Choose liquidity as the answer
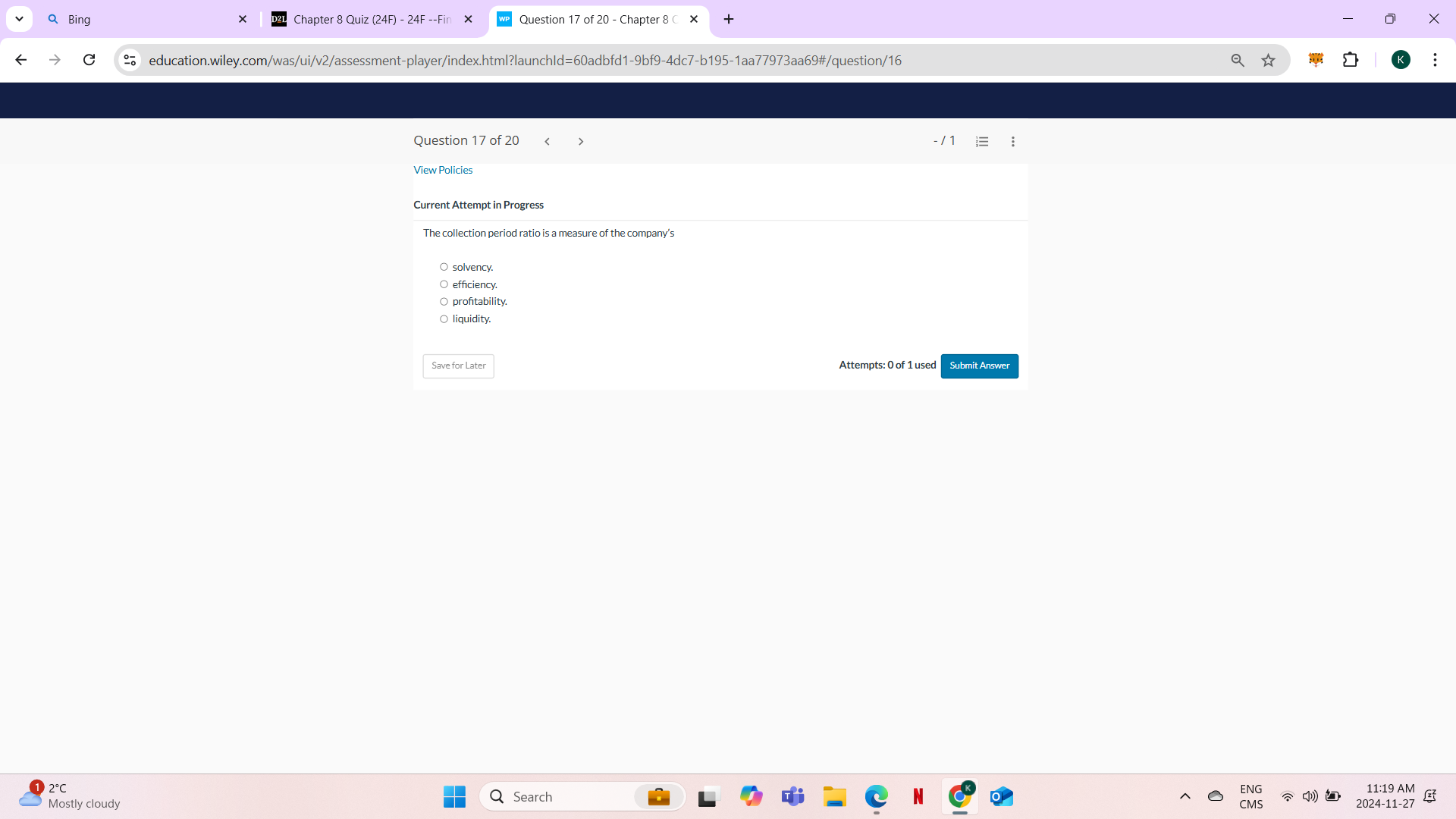The width and height of the screenshot is (1456, 819). [444, 318]
